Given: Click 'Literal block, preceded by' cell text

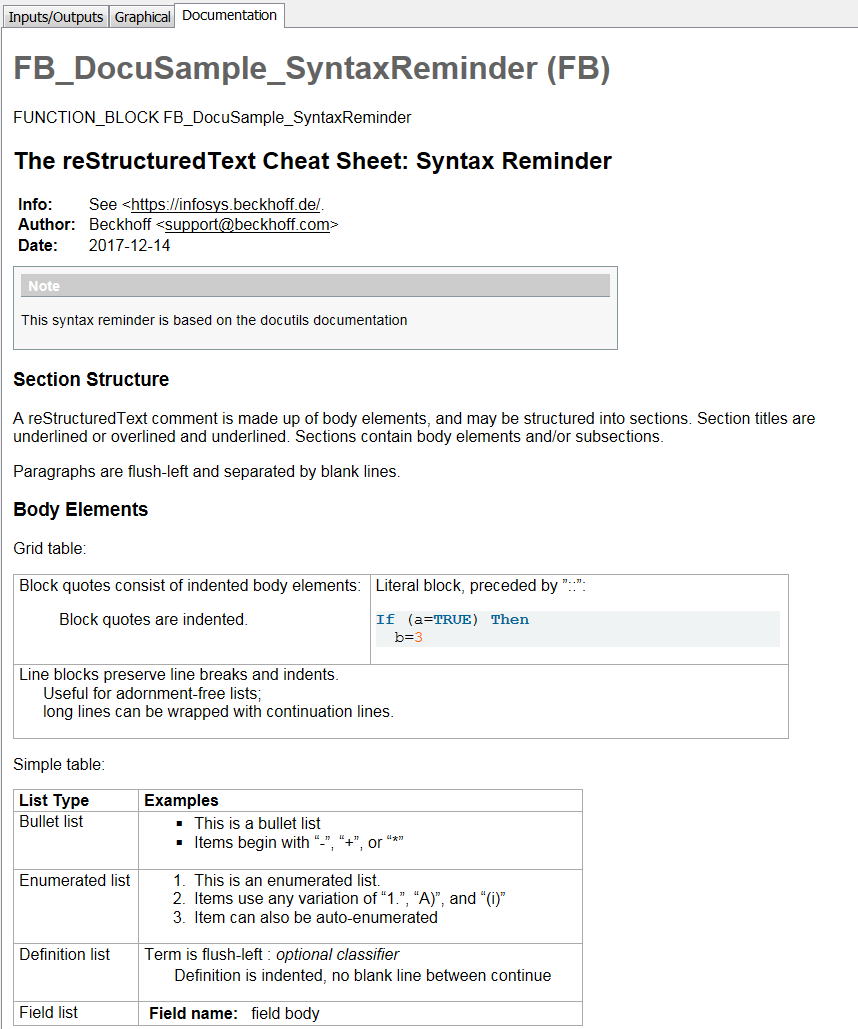Looking at the screenshot, I should 481,585.
